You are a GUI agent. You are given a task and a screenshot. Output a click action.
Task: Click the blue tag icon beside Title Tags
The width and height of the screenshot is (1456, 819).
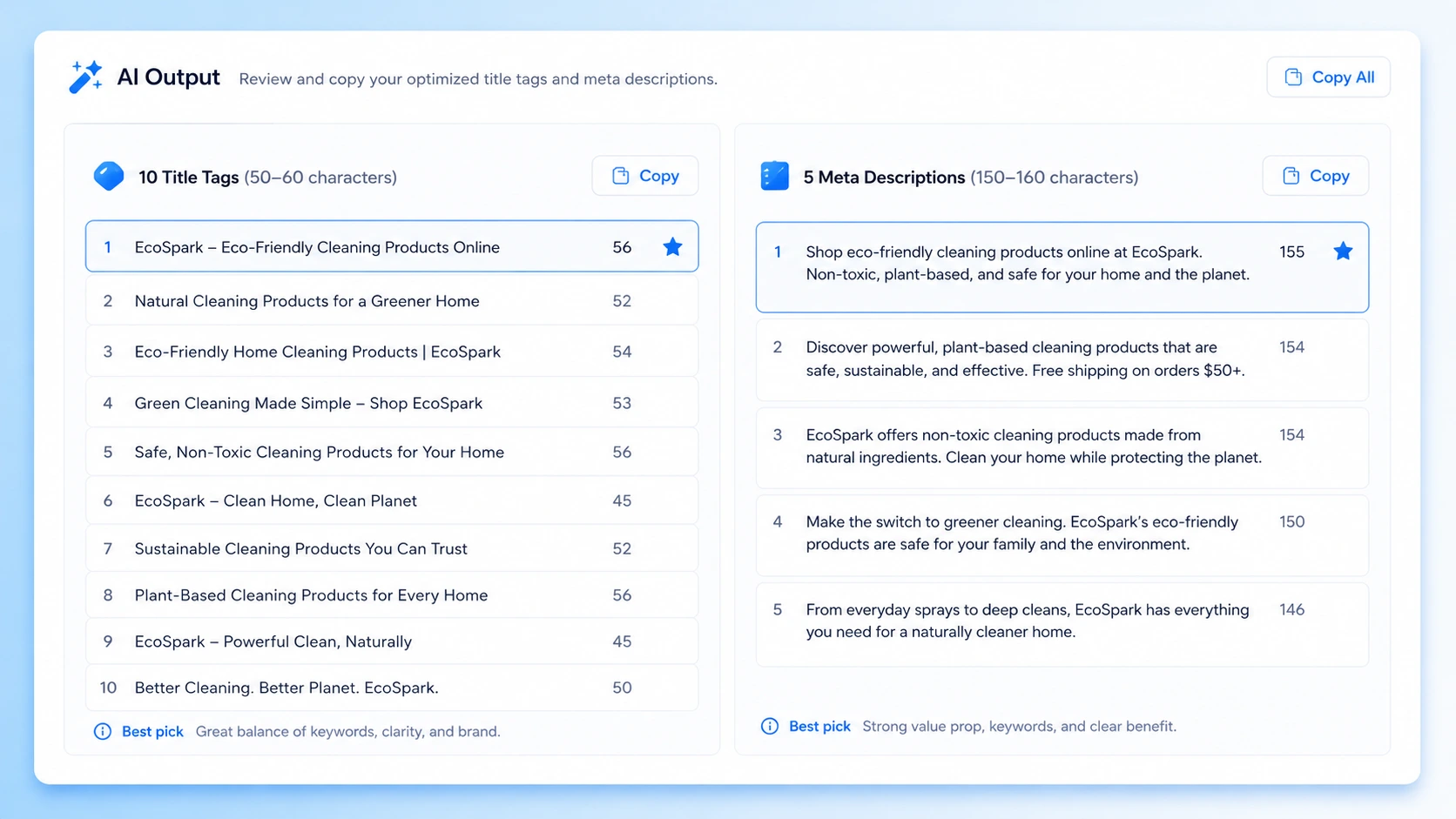pyautogui.click(x=109, y=176)
